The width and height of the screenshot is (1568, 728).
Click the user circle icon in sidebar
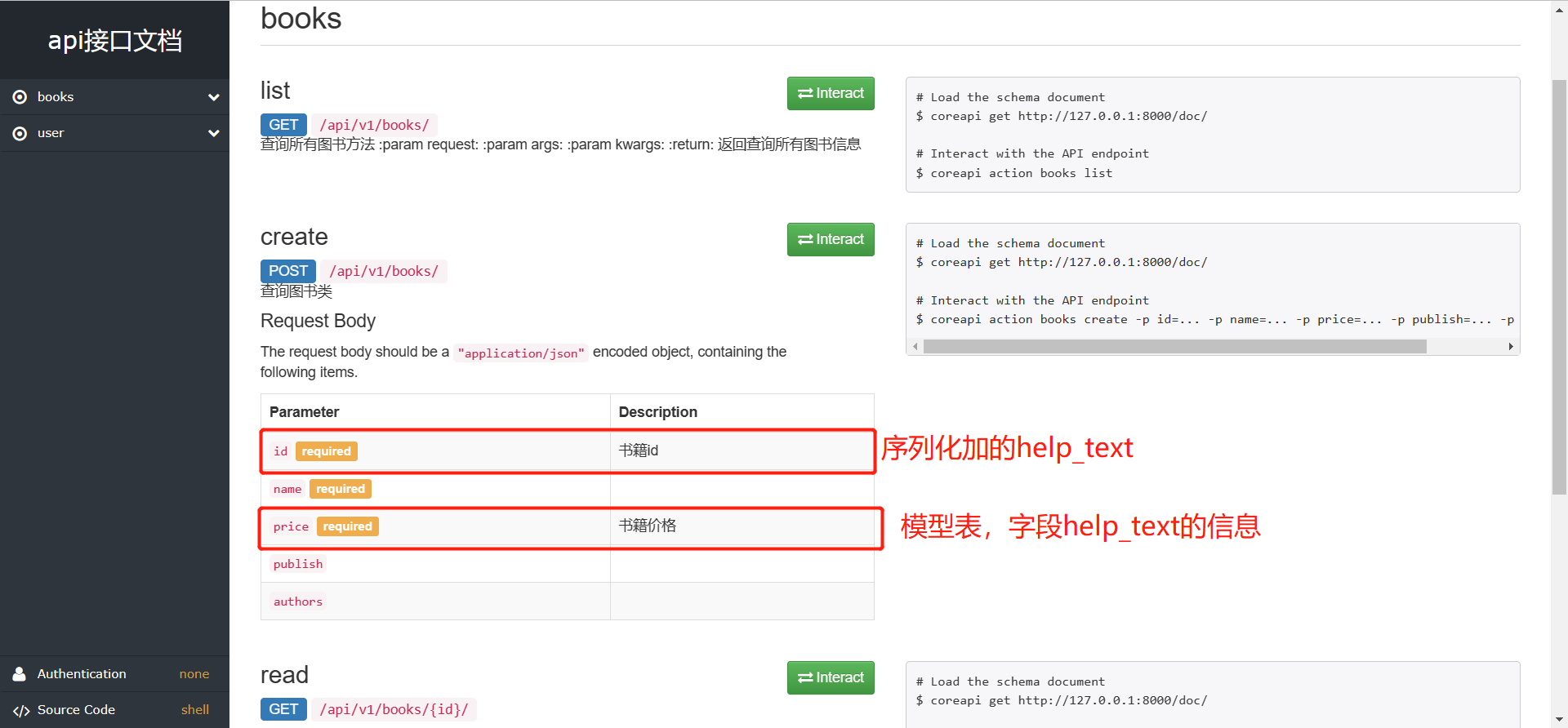(x=20, y=133)
